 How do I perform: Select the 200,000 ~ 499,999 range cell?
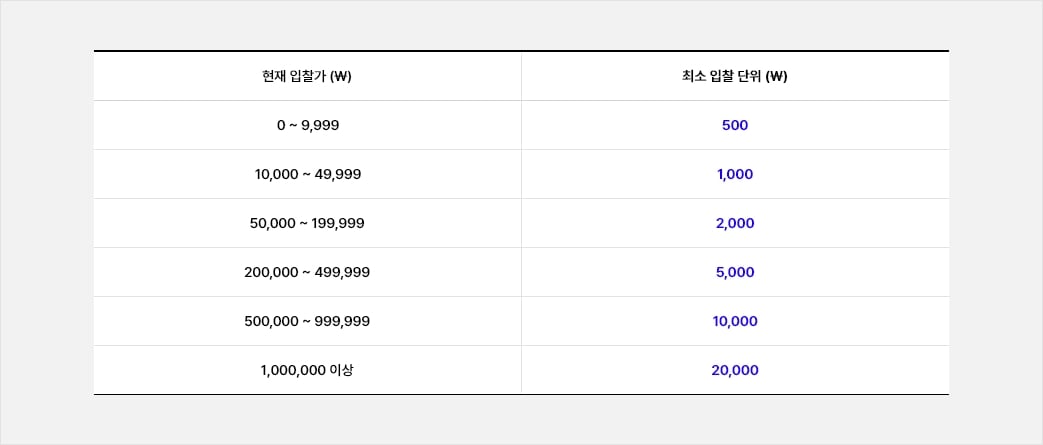click(x=307, y=272)
